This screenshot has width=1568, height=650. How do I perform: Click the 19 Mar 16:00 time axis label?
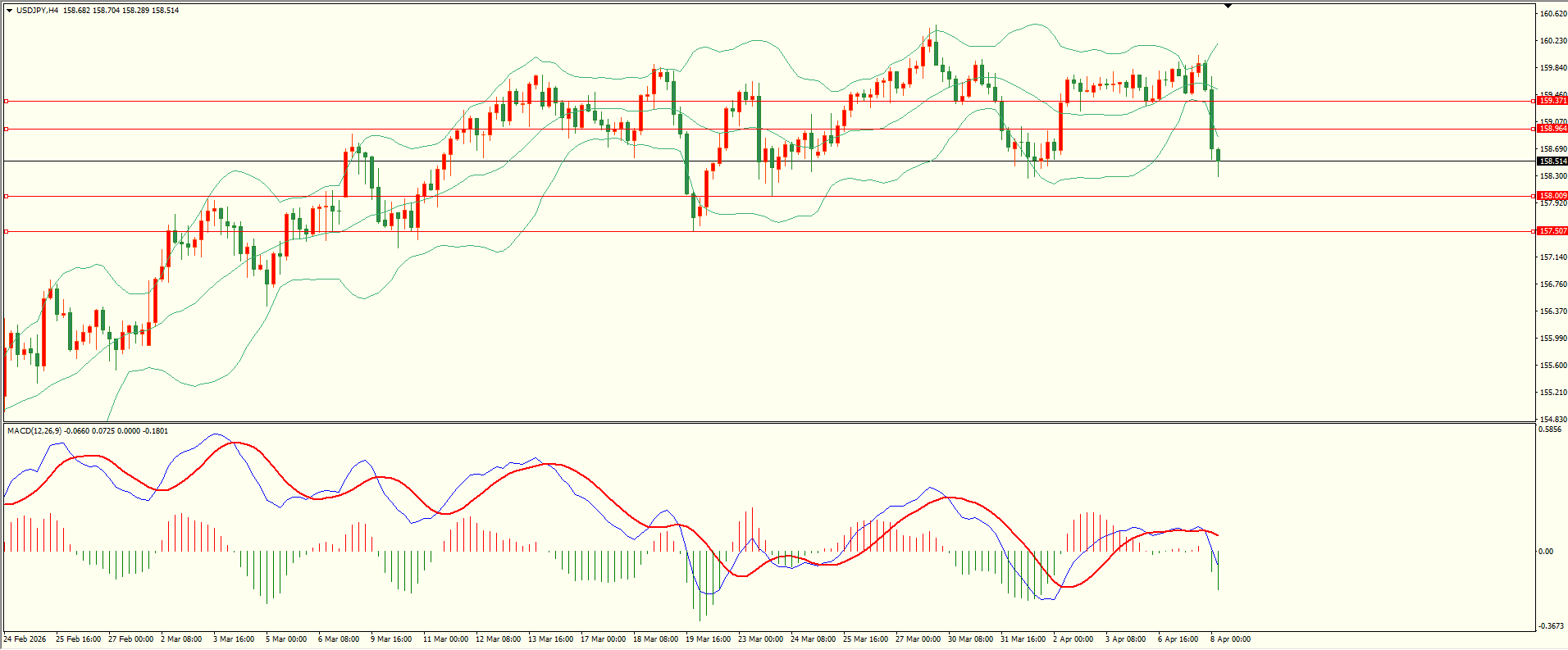708,639
